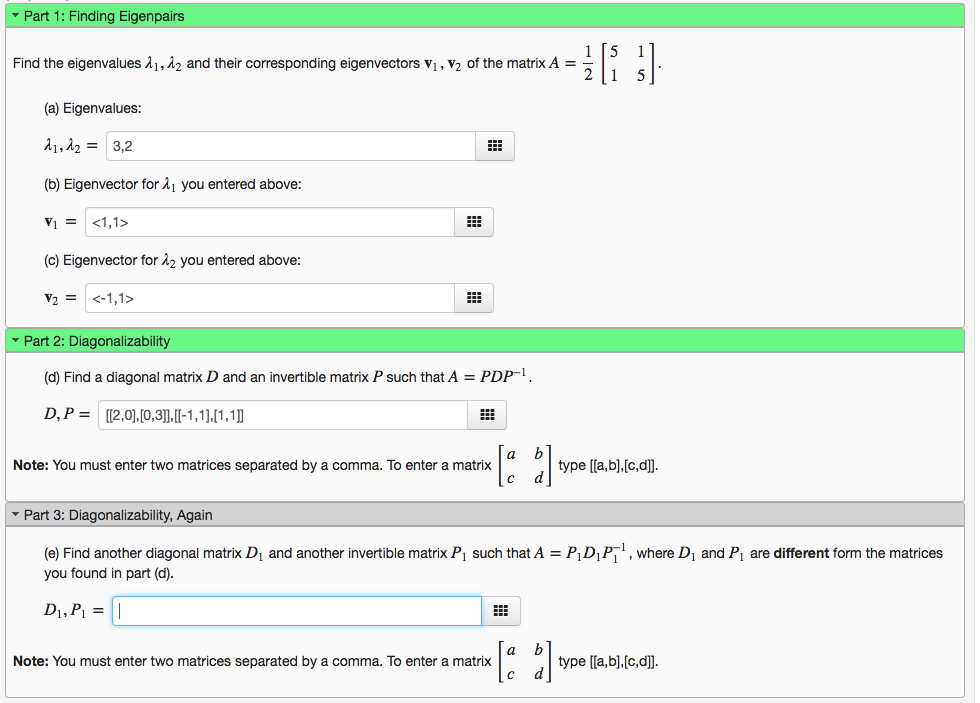Open the math keypad beside the v2 field

(x=473, y=298)
